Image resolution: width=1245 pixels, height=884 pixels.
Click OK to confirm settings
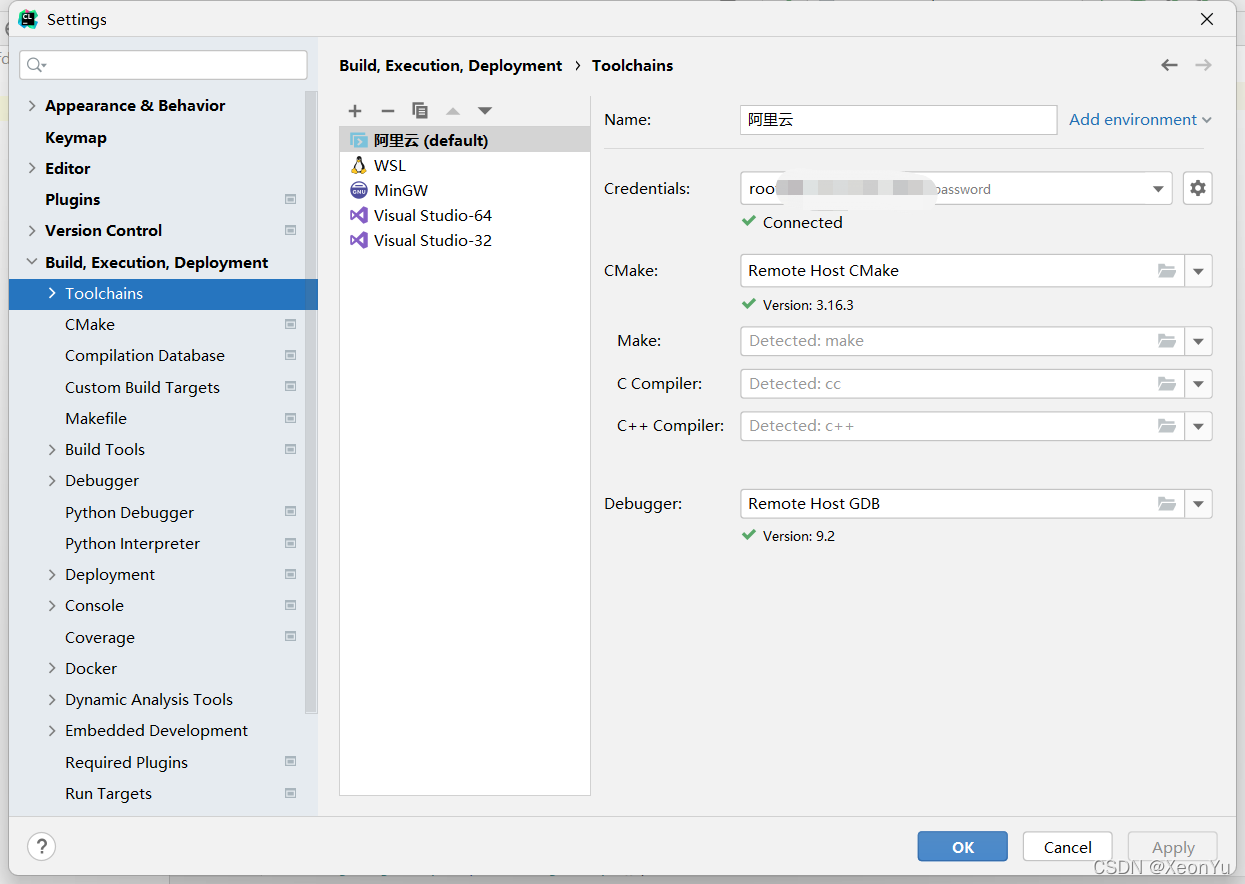click(963, 847)
